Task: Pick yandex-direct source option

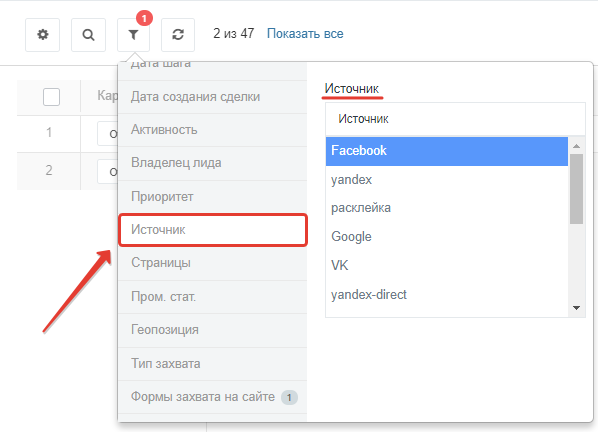Action: [x=447, y=295]
